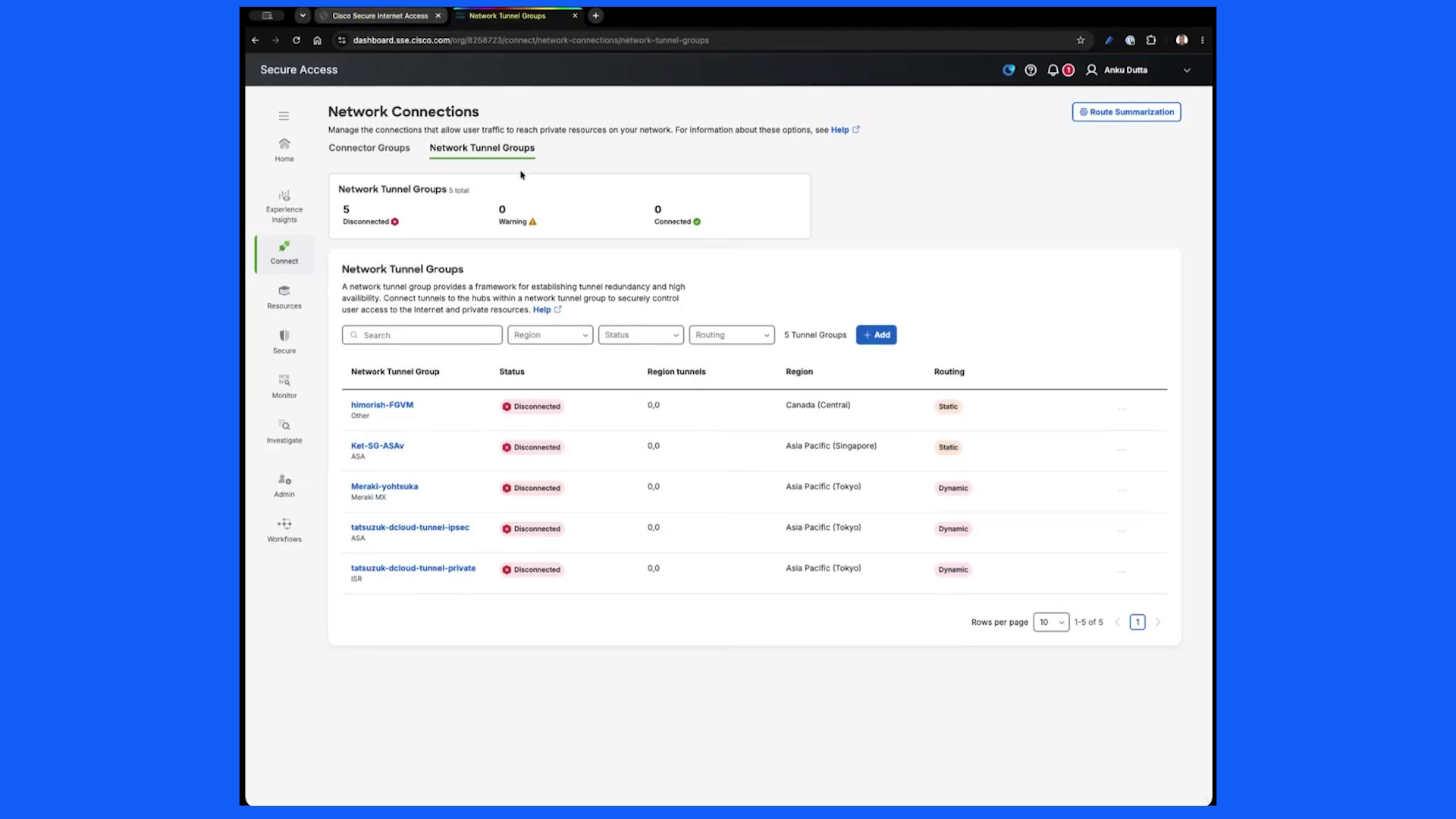Open a new browser tab

coord(596,15)
